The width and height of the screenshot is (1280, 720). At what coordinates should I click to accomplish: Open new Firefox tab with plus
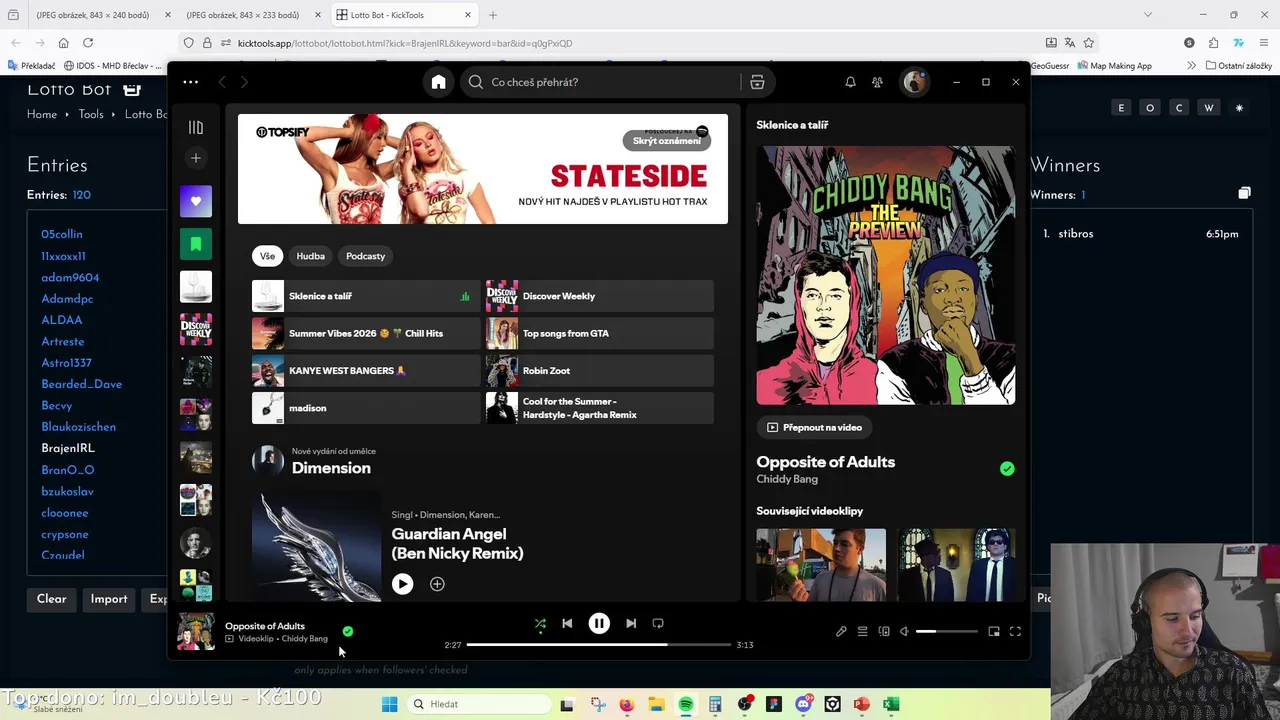pos(493,15)
